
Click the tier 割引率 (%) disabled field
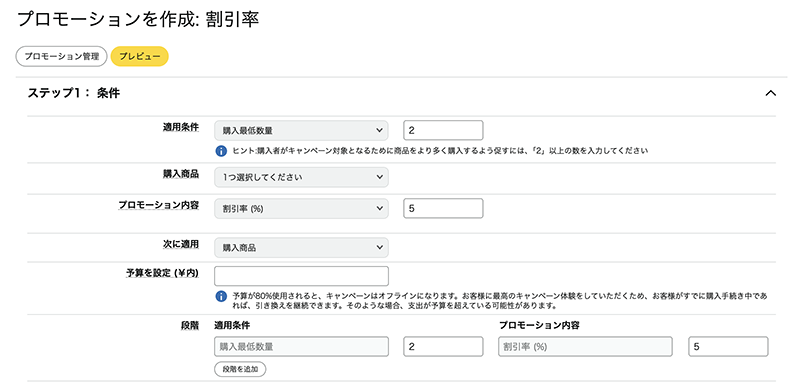[585, 346]
